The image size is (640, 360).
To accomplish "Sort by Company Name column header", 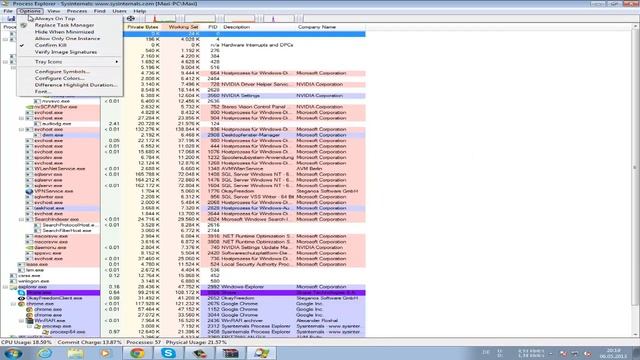I will point(331,27).
